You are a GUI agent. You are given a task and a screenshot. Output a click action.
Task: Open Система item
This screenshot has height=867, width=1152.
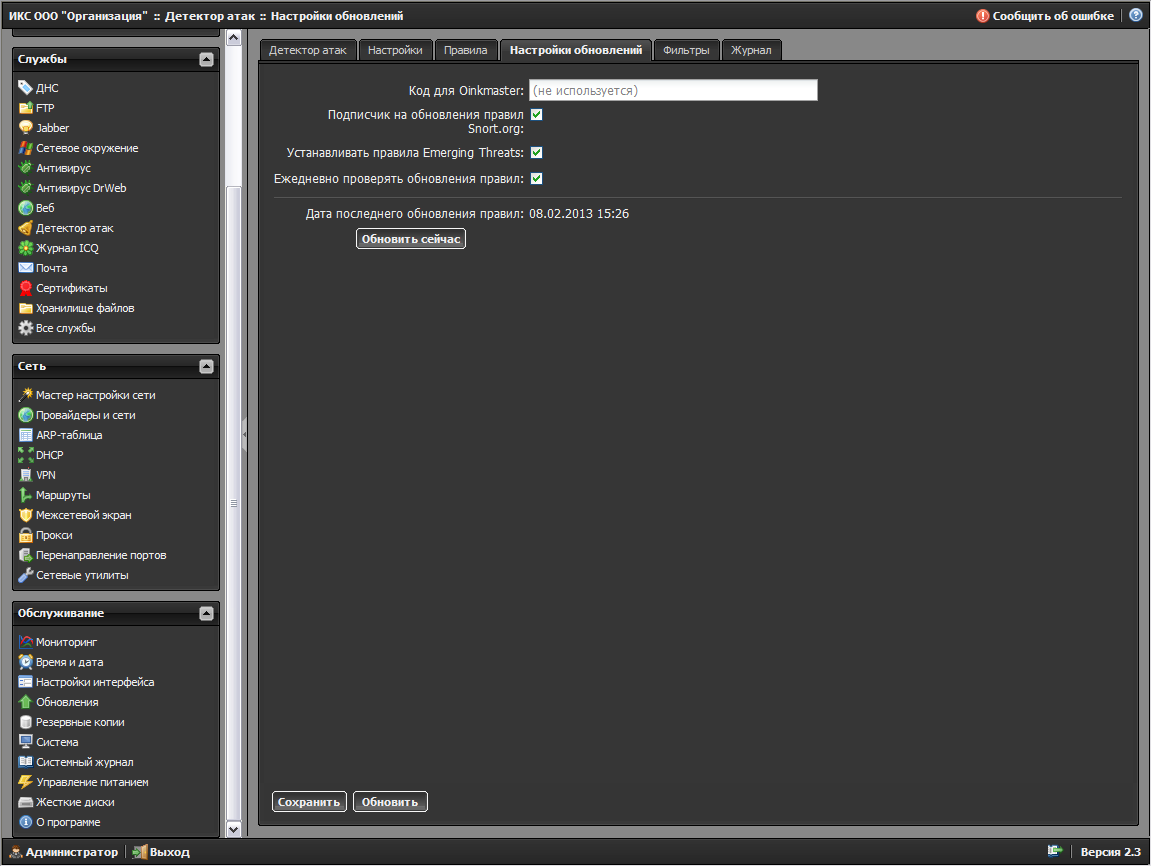[48, 742]
